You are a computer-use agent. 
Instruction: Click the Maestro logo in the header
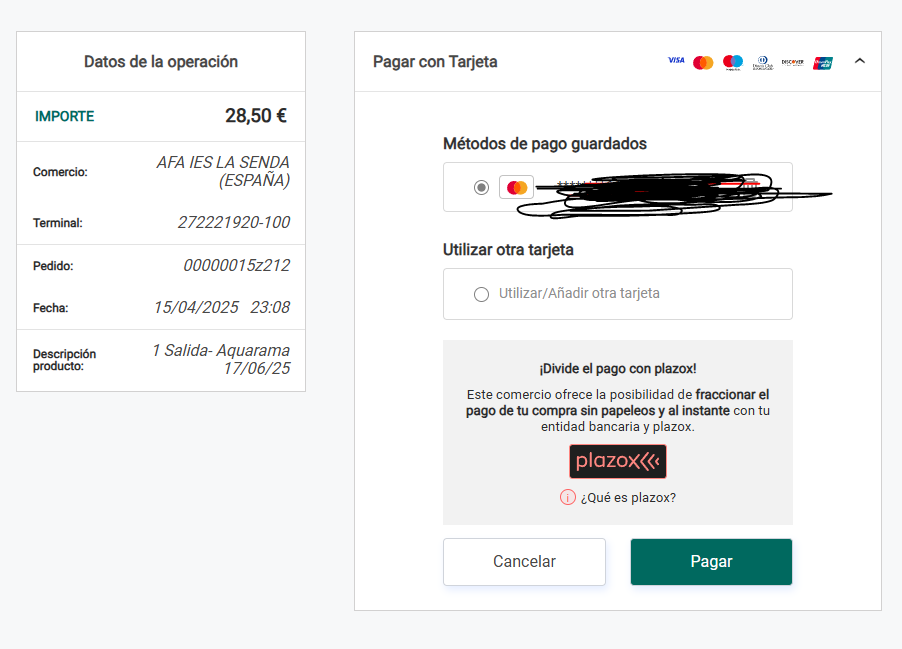click(x=733, y=62)
